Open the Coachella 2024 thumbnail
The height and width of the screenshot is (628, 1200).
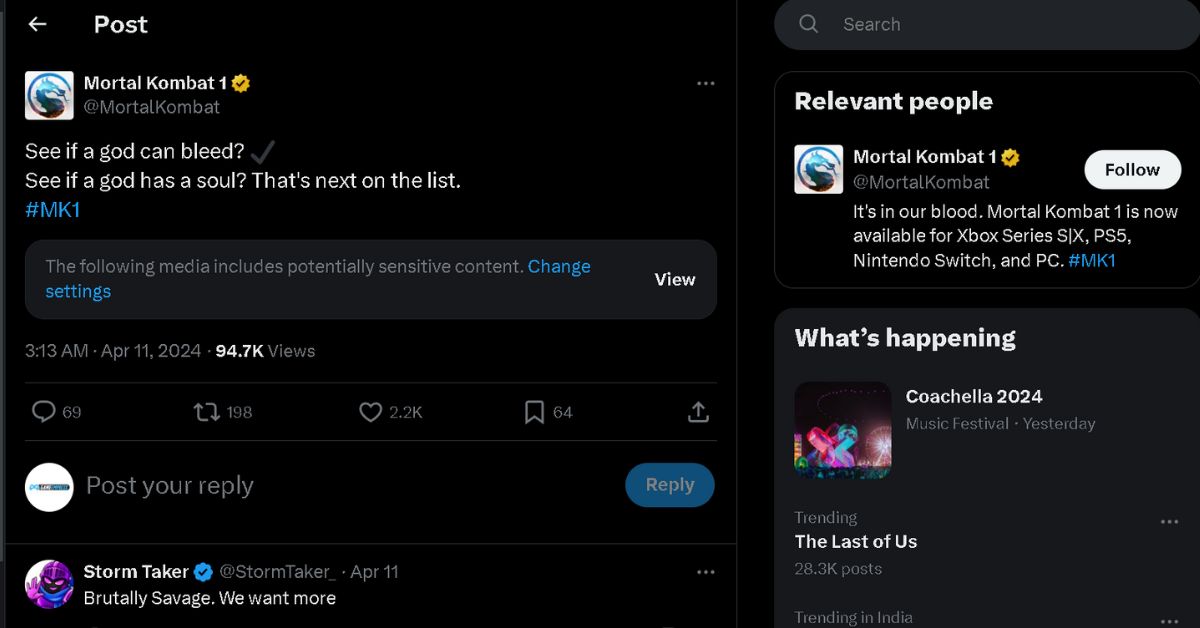click(843, 430)
